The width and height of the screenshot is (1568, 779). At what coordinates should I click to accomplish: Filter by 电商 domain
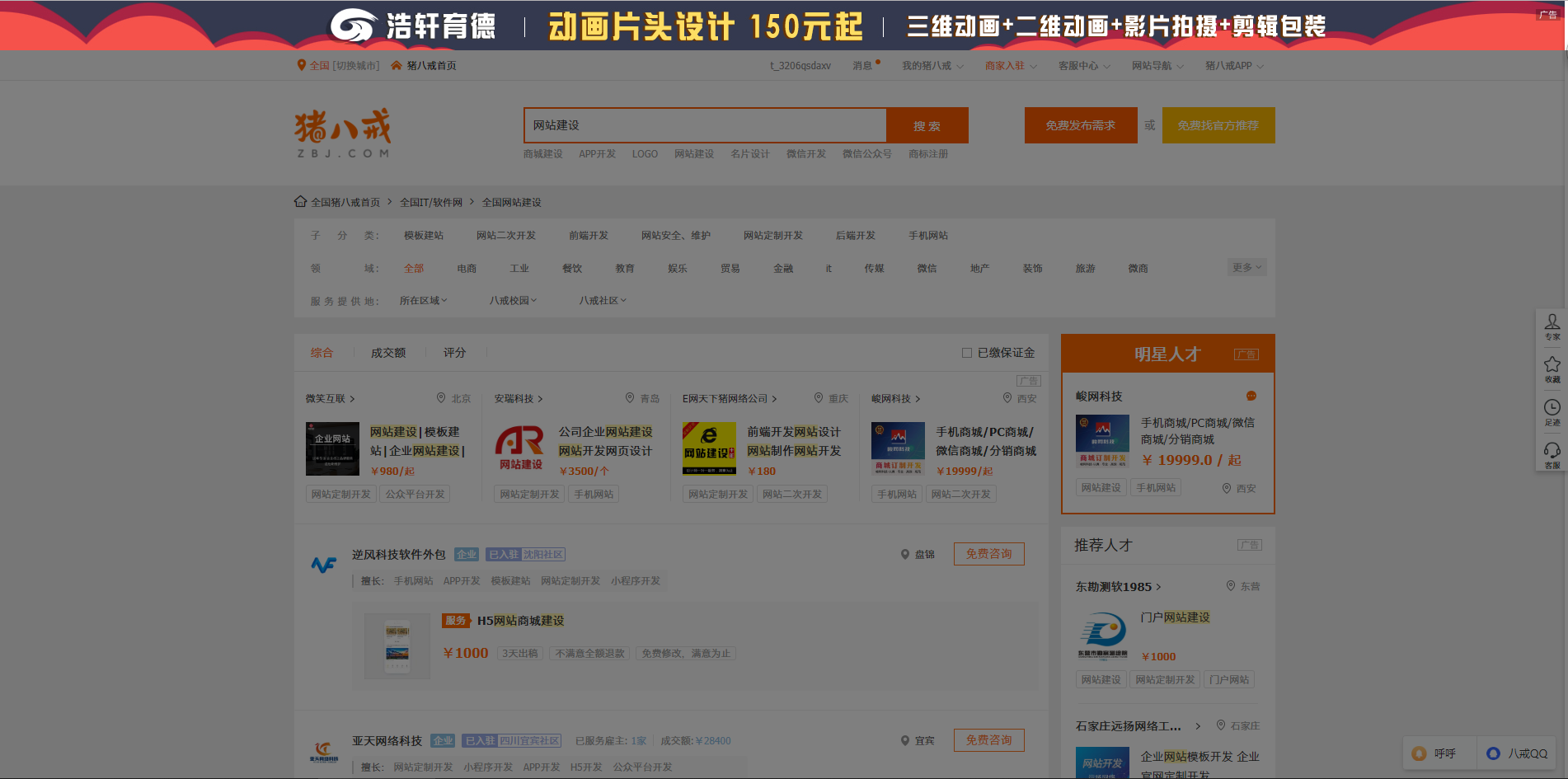(467, 269)
